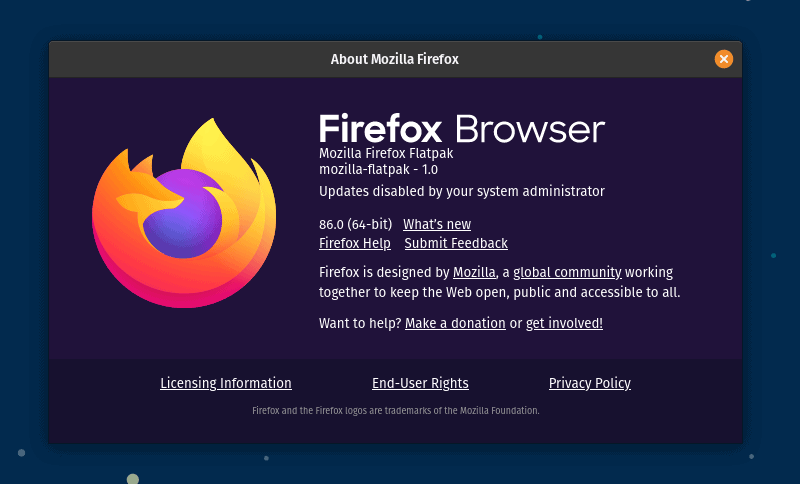
Task: Open the Firefox Help link
Action: coord(355,243)
